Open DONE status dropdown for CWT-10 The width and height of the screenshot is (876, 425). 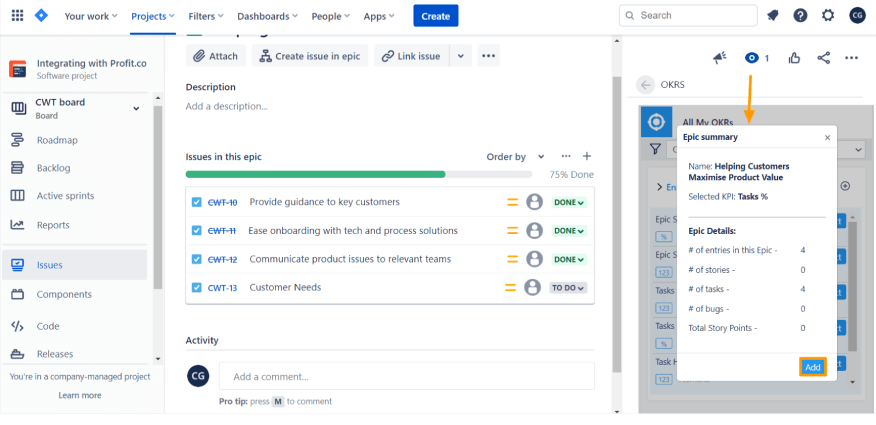point(569,202)
